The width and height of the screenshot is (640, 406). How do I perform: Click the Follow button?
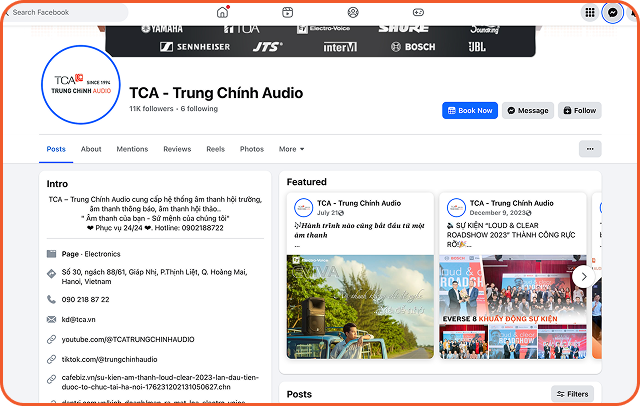pyautogui.click(x=580, y=111)
